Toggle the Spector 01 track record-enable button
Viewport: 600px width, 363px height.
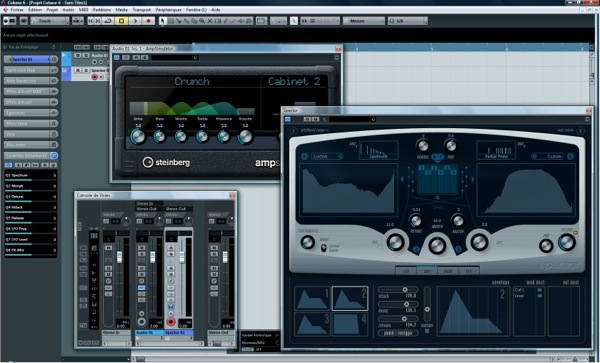(95, 77)
